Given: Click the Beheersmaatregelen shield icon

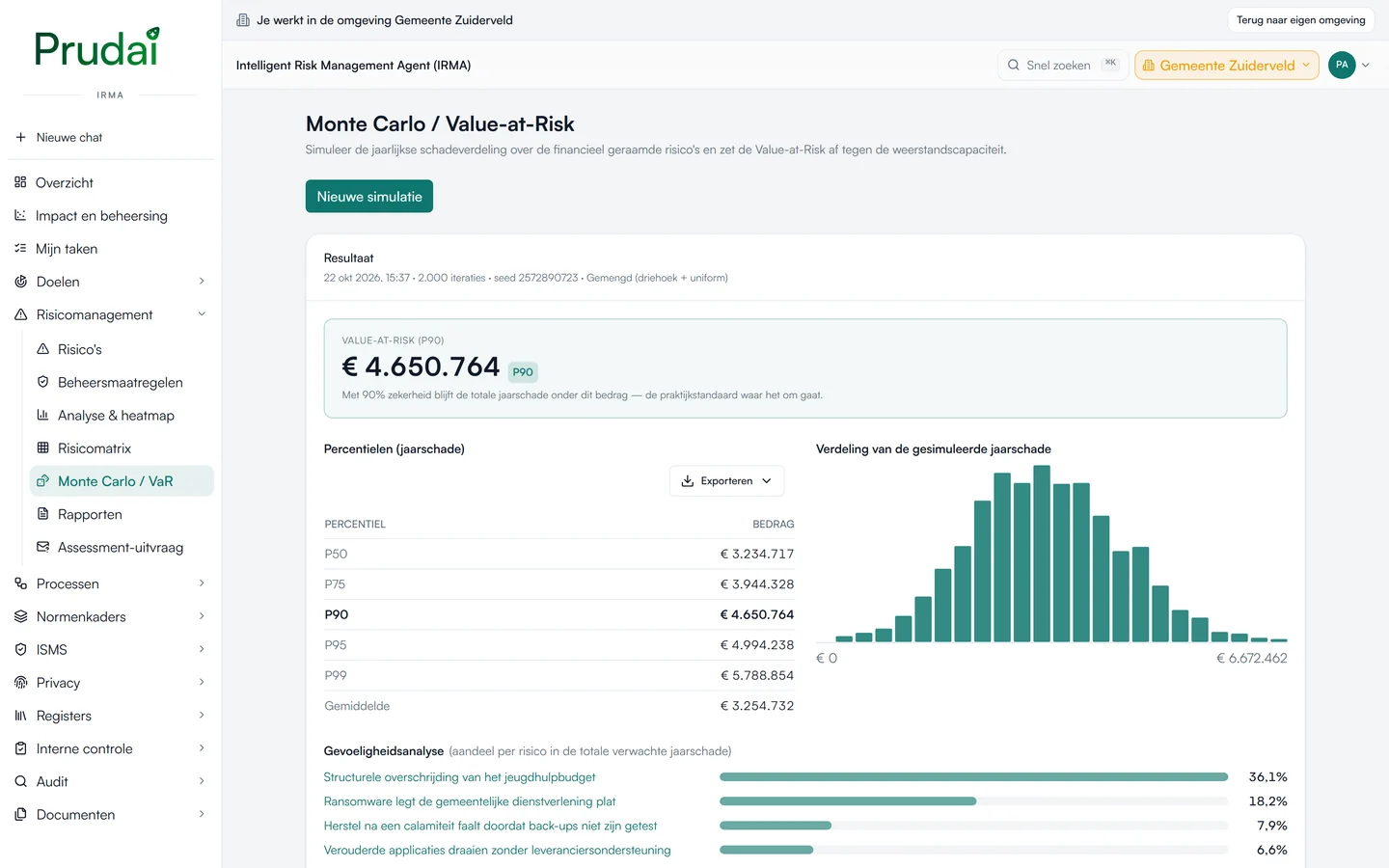Looking at the screenshot, I should point(42,382).
